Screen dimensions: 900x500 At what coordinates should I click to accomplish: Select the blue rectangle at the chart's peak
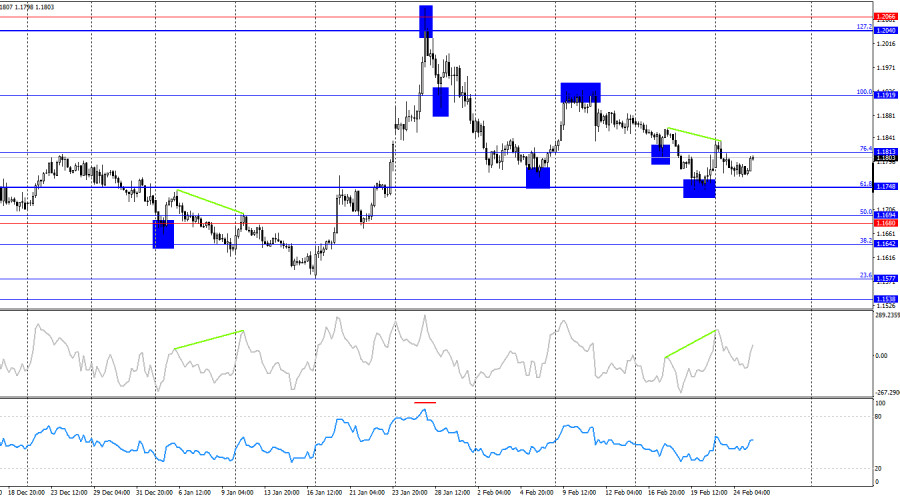[426, 21]
